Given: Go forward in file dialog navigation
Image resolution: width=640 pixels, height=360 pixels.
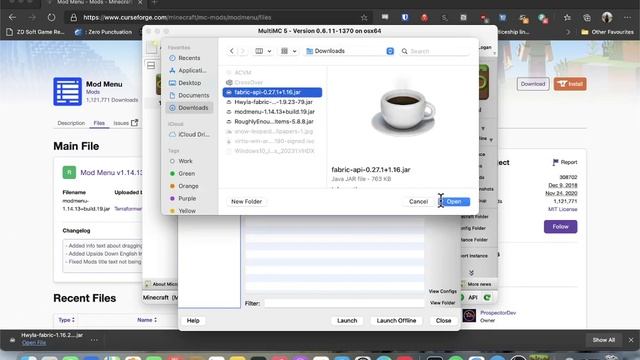Looking at the screenshot, I should 242,51.
